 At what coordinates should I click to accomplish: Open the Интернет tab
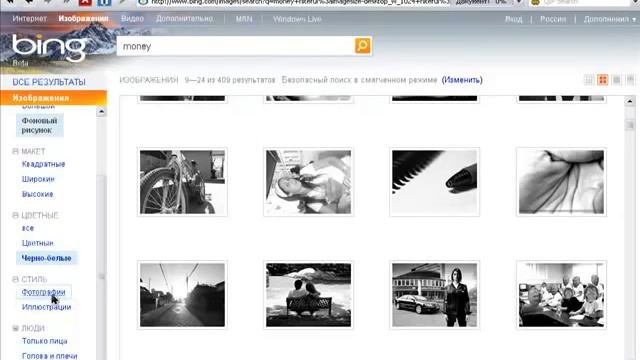(x=29, y=19)
